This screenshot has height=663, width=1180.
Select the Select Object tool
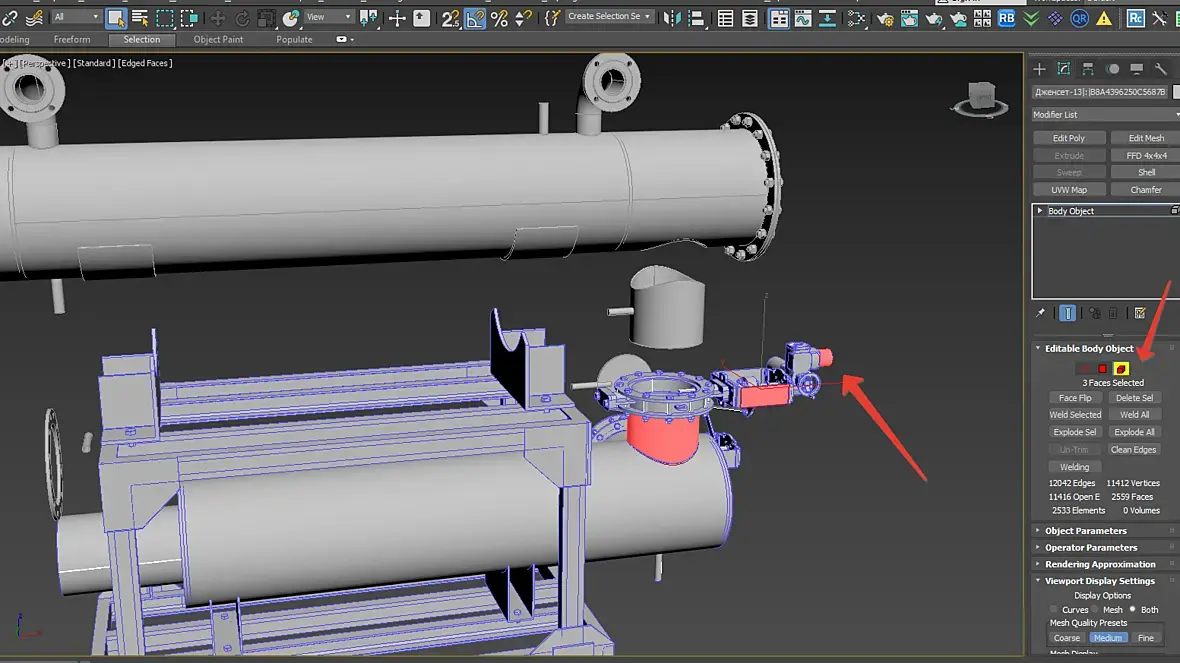point(116,18)
